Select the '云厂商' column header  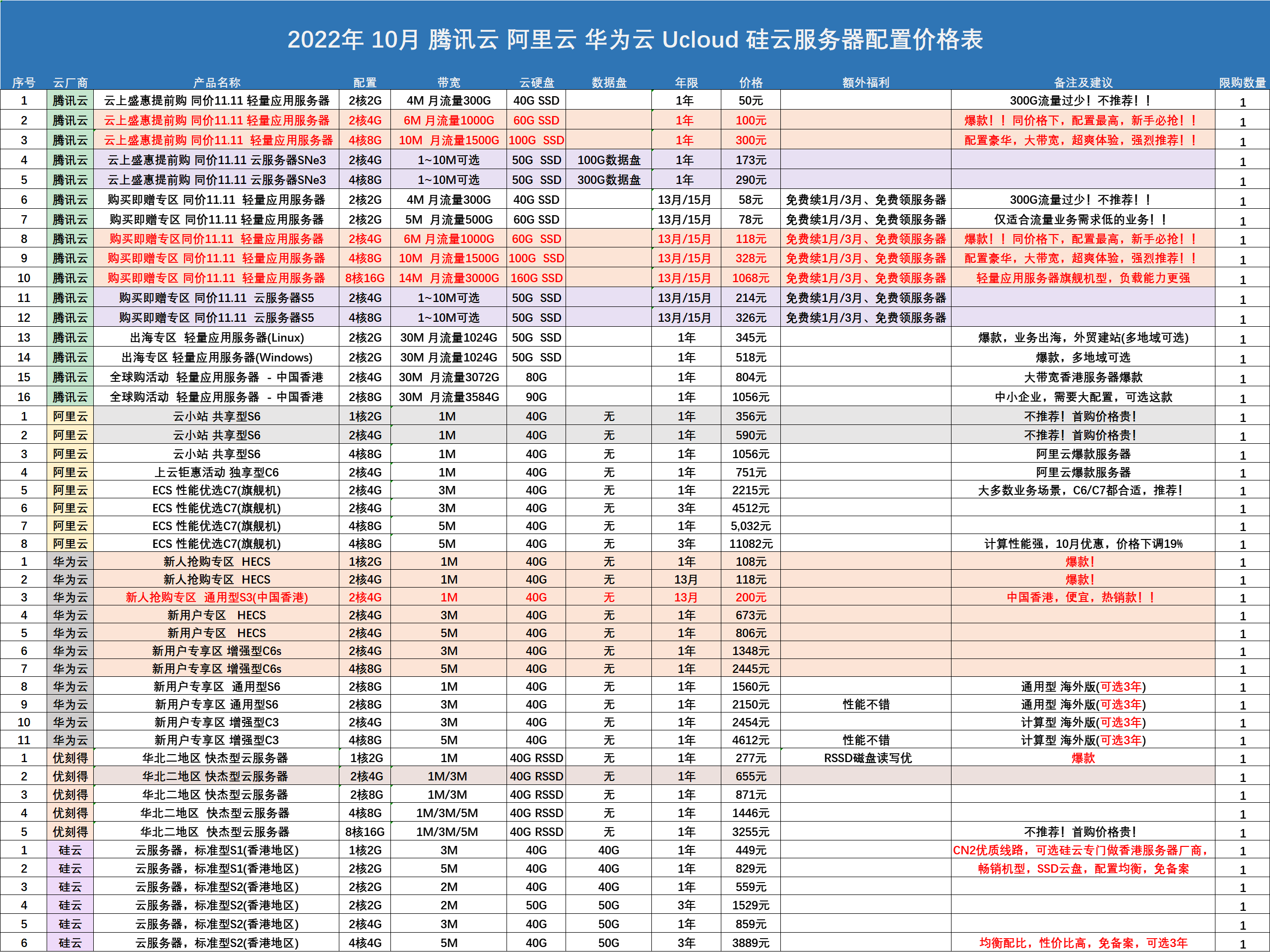coord(70,83)
